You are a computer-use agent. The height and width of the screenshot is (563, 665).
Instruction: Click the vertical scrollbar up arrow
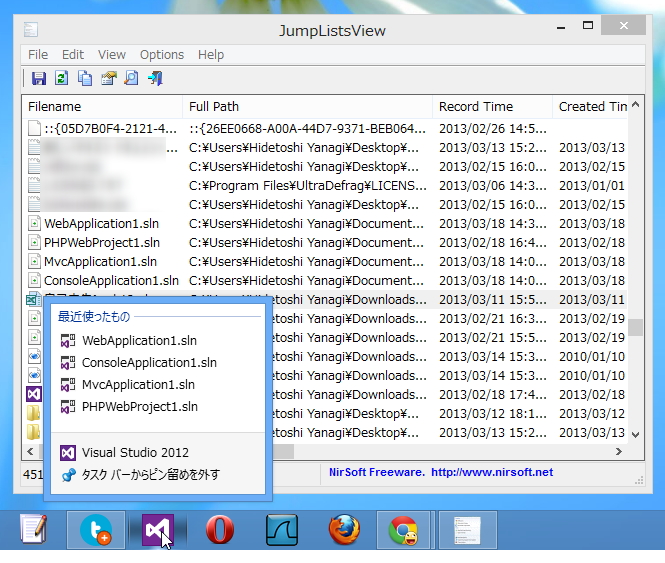pos(635,104)
